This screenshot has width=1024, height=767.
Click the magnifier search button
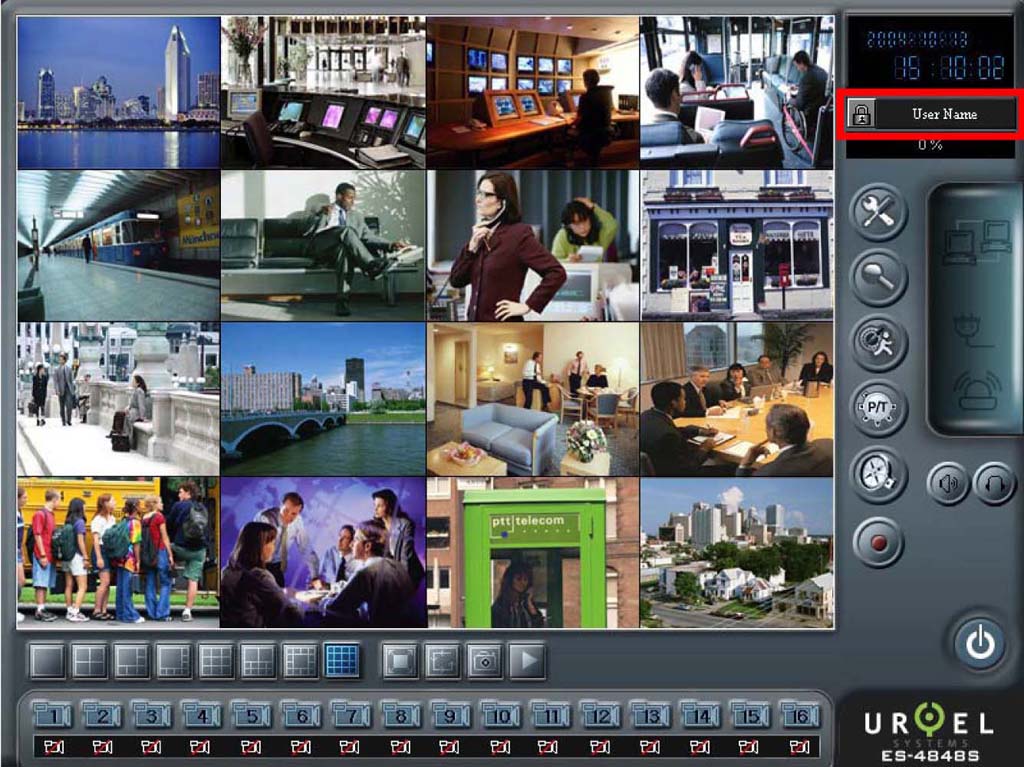coord(878,277)
